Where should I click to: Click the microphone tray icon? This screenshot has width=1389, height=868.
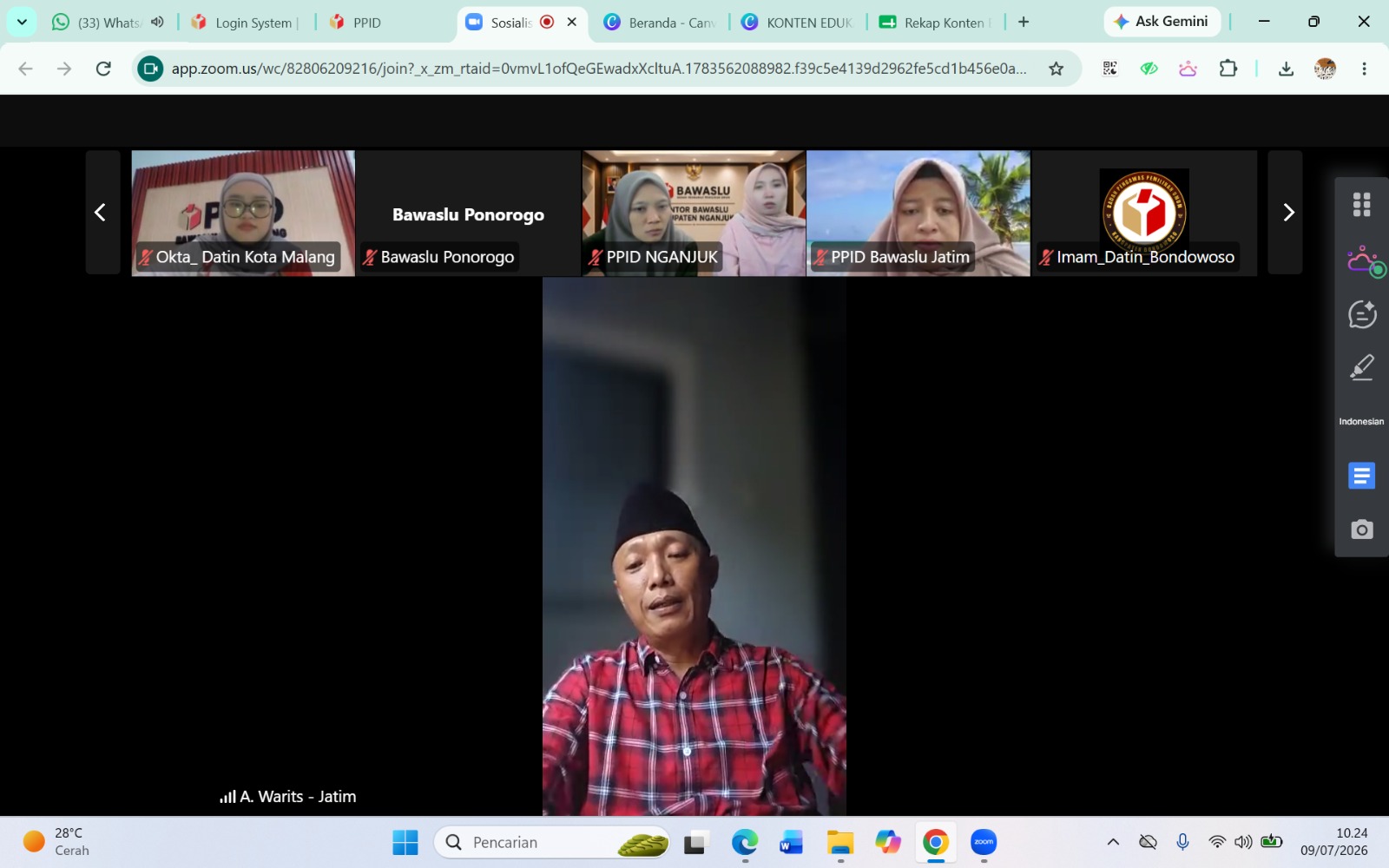click(x=1182, y=842)
